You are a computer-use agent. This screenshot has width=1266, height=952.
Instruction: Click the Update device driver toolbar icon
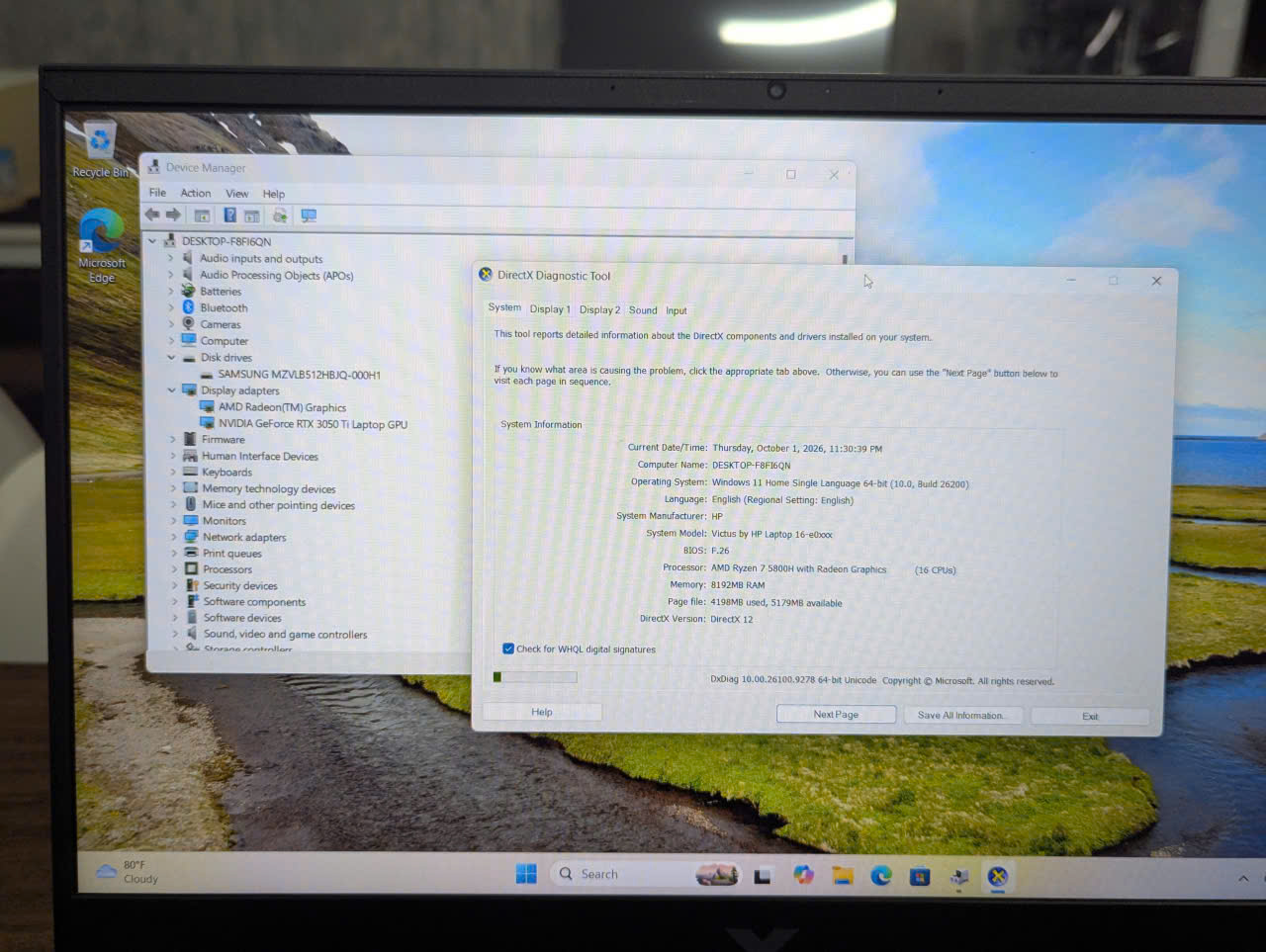coord(280,216)
